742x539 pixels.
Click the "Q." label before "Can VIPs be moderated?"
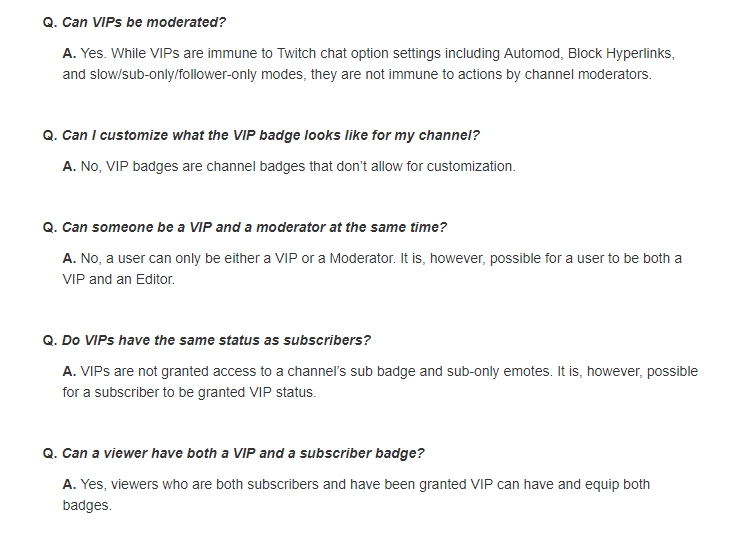coord(50,22)
